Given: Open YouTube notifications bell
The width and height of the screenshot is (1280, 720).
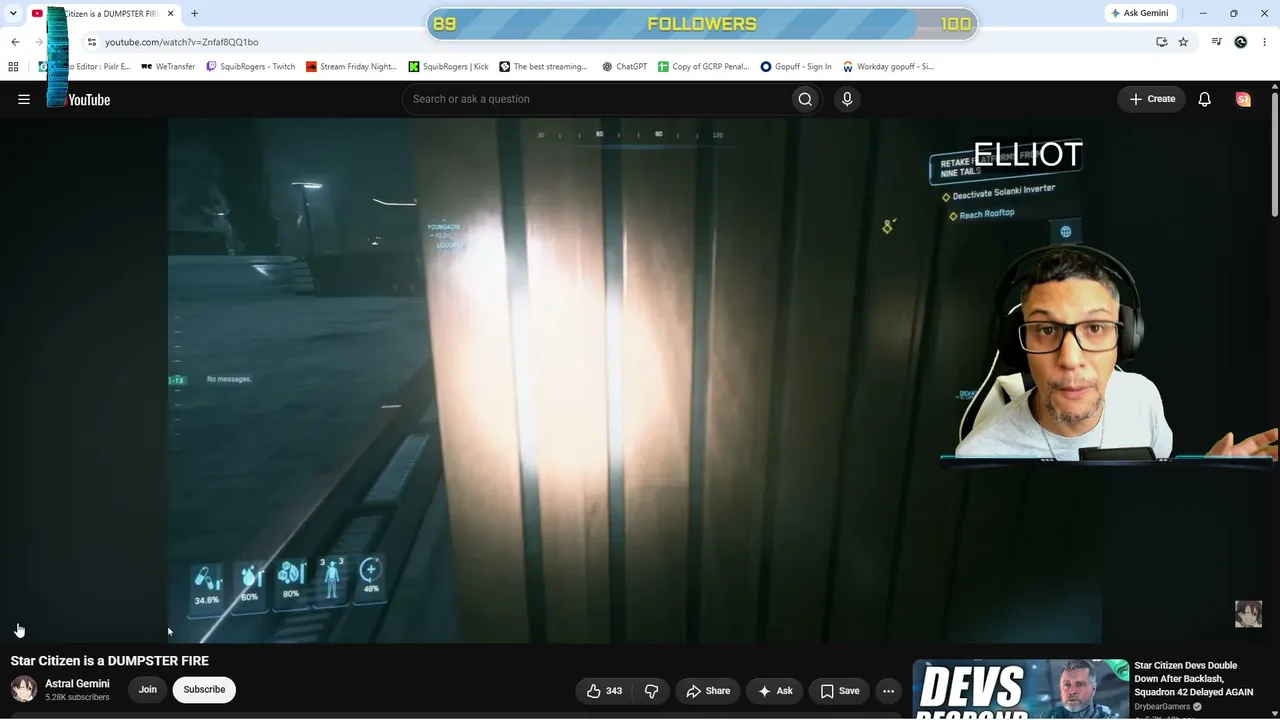Looking at the screenshot, I should tap(1205, 99).
